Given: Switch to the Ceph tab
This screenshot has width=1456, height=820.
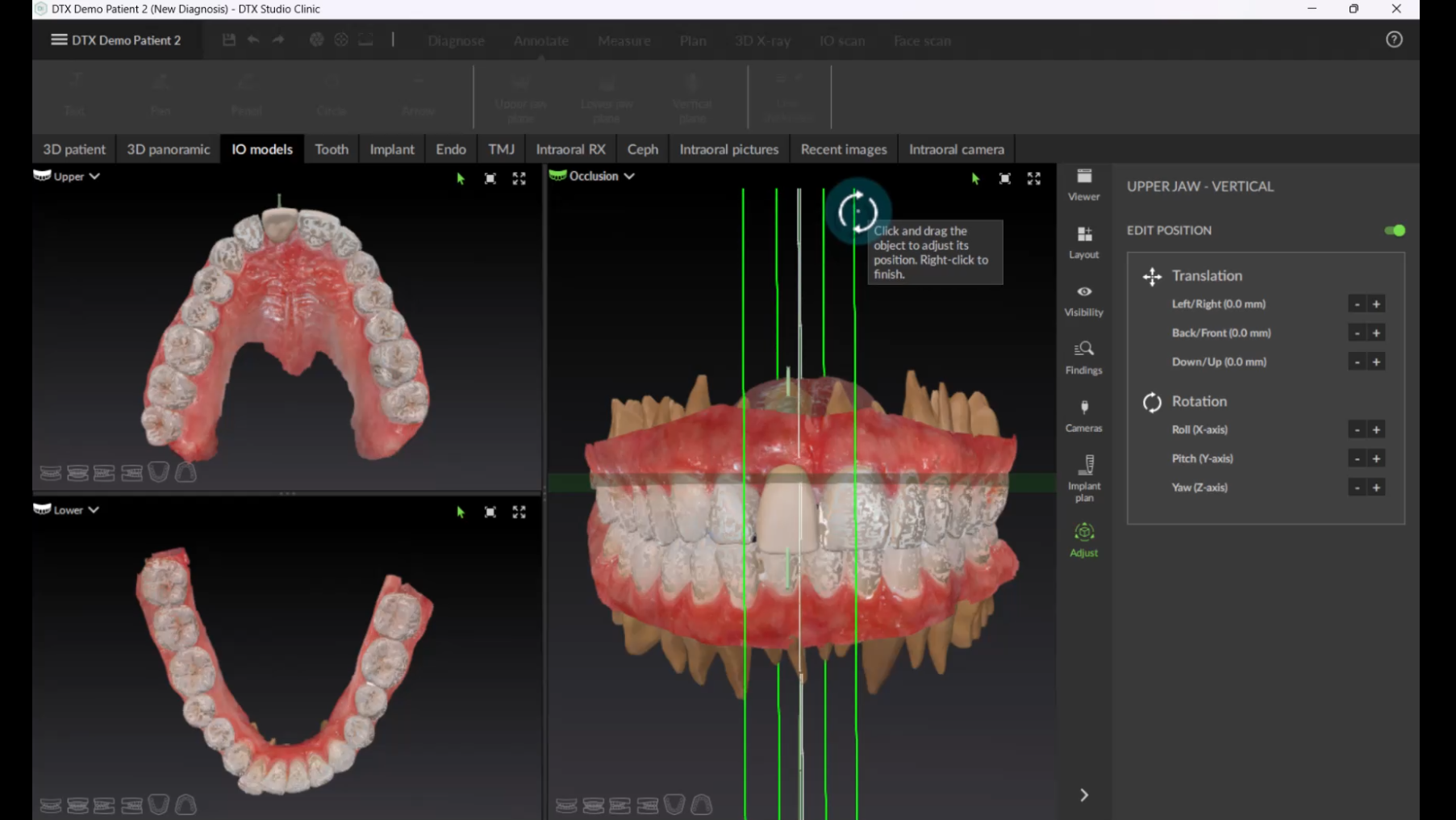Looking at the screenshot, I should coord(642,149).
